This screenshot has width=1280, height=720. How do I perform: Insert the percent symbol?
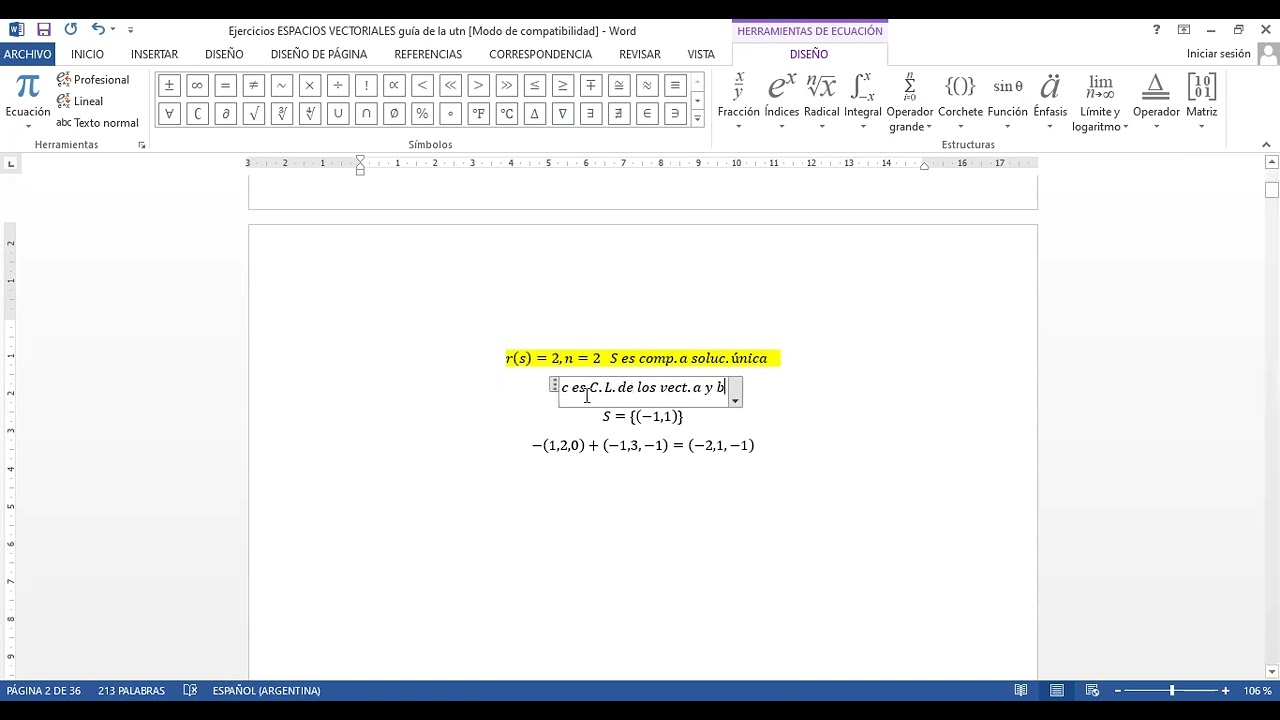pyautogui.click(x=422, y=114)
